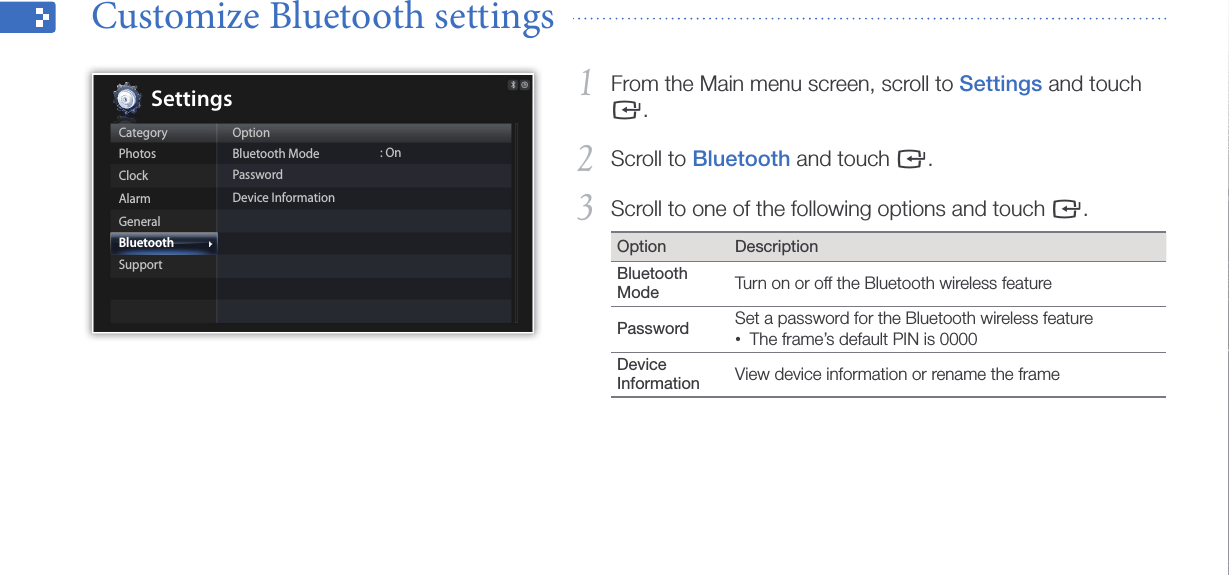The height and width of the screenshot is (575, 1229).
Task: Open Device Information in Settings screen
Action: tap(284, 198)
